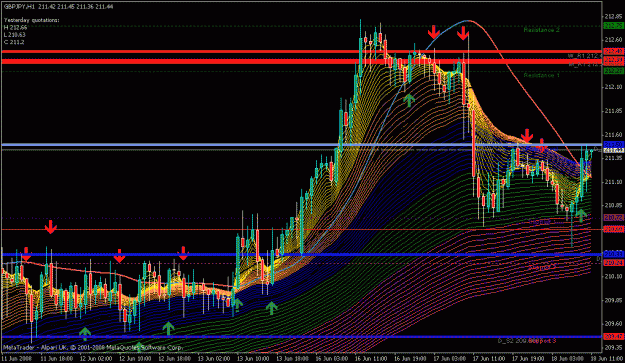Click the '18 Jun 03:00' time axis label

pyautogui.click(x=567, y=359)
